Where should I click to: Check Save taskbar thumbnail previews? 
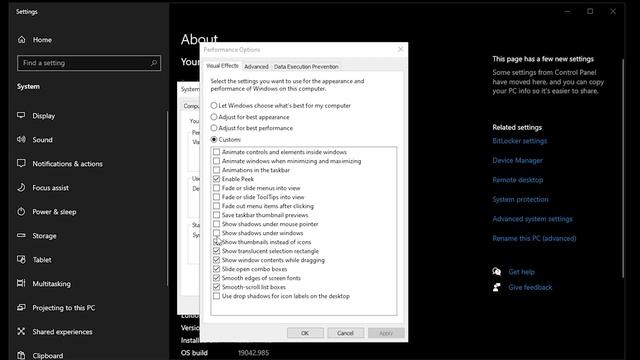[x=216, y=215]
